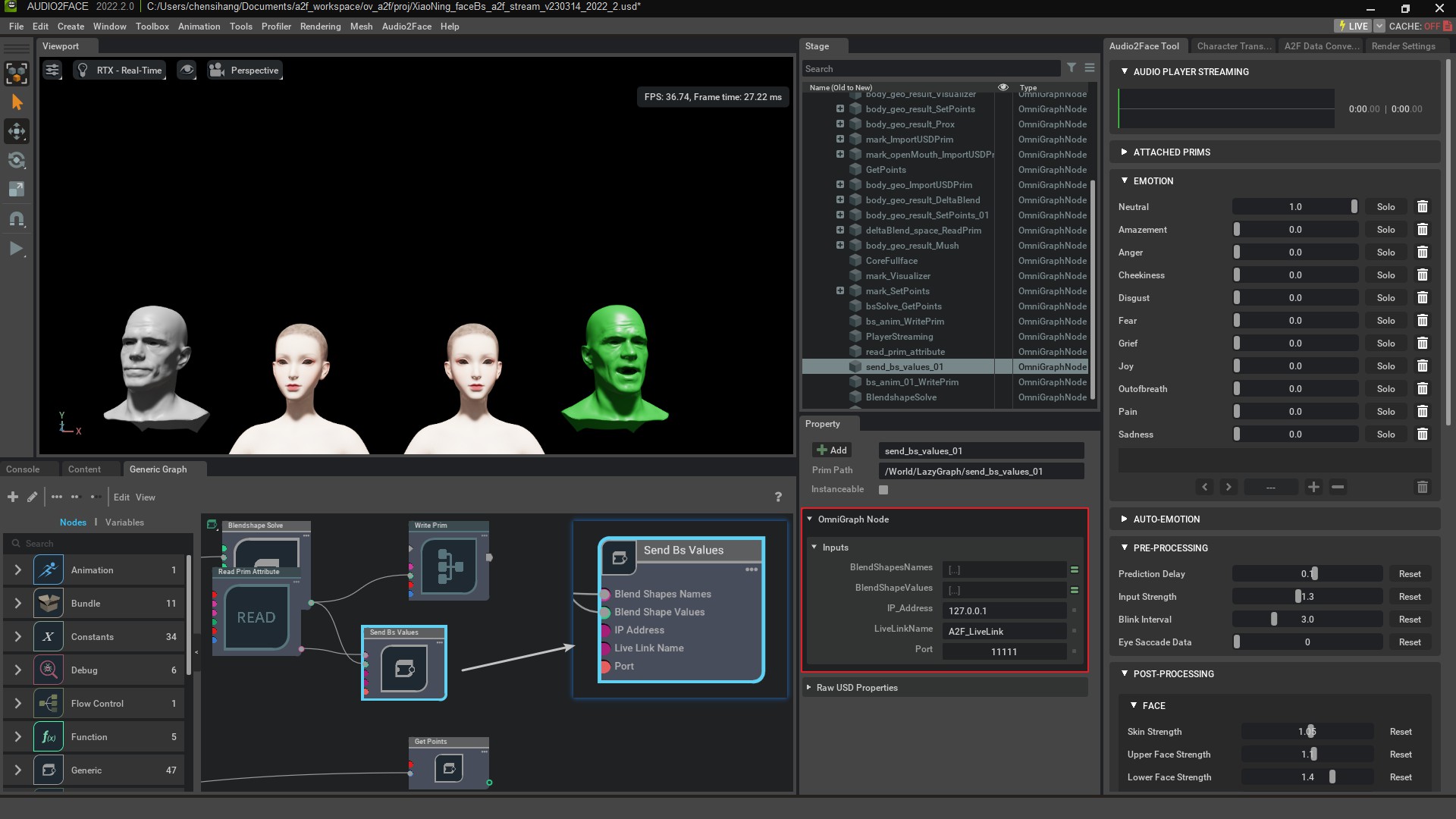Click the Snap magnet tool

tap(17, 219)
